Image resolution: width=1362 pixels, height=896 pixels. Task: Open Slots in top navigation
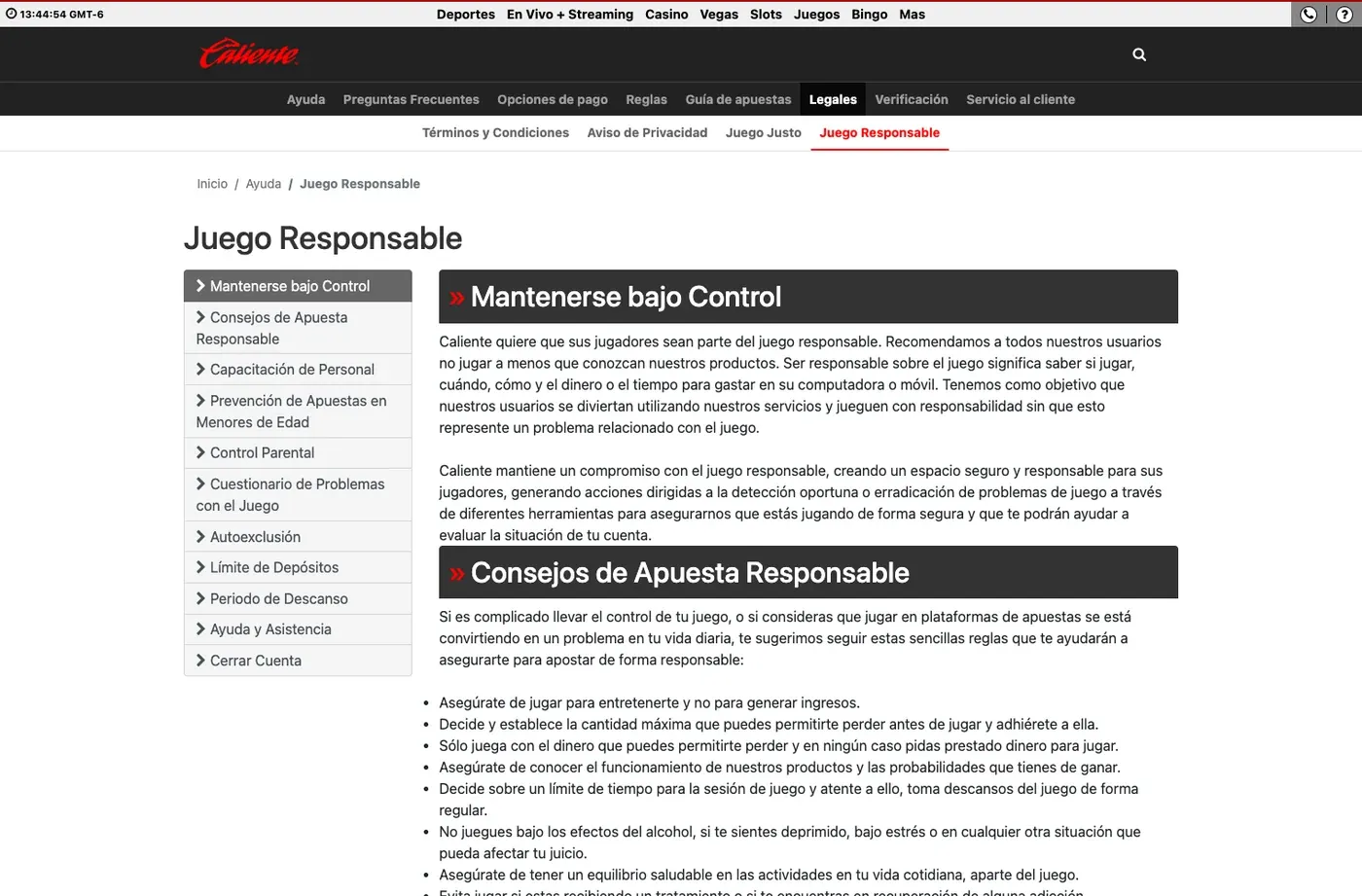[x=766, y=14]
